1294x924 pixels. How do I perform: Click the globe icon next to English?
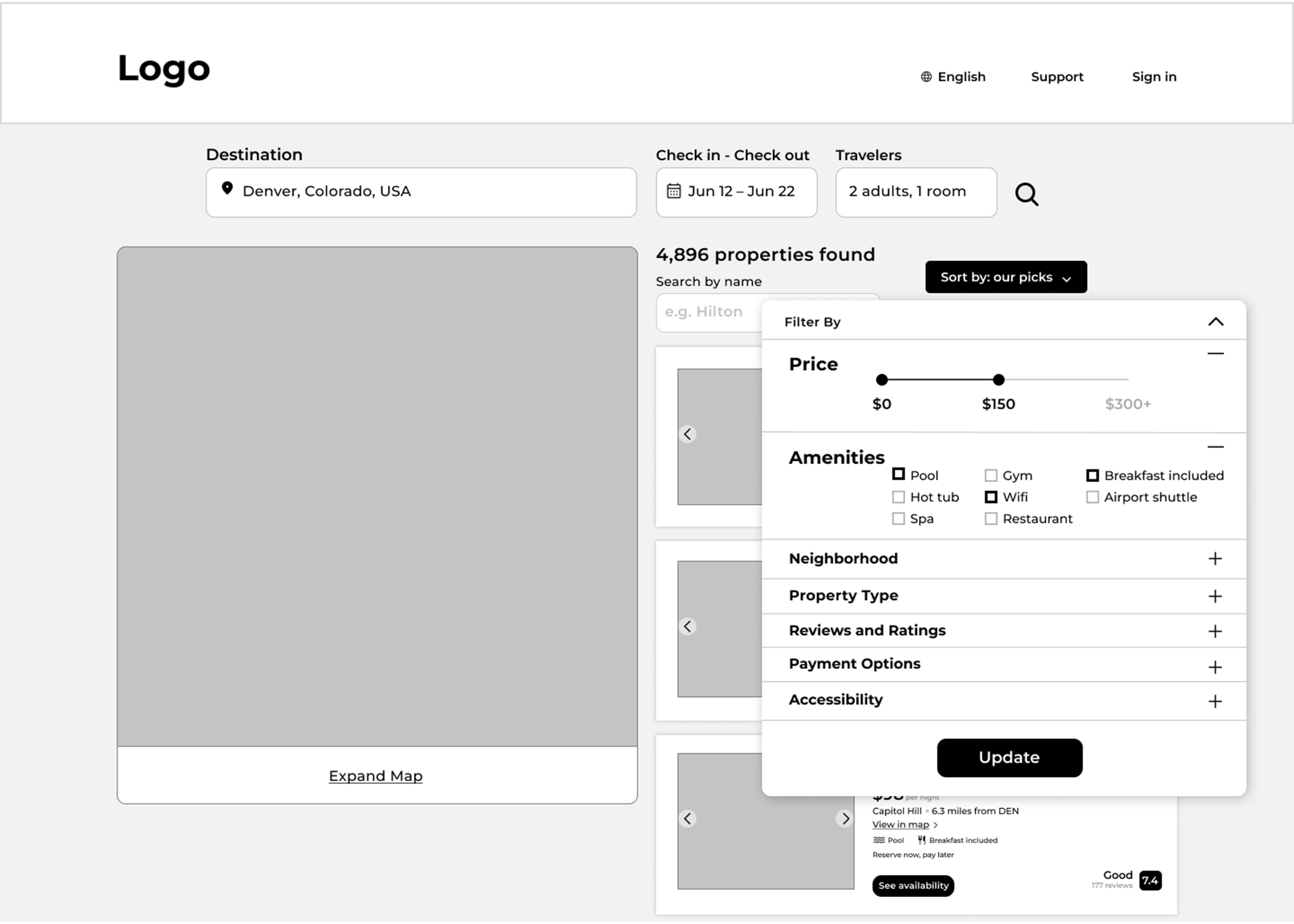[926, 77]
